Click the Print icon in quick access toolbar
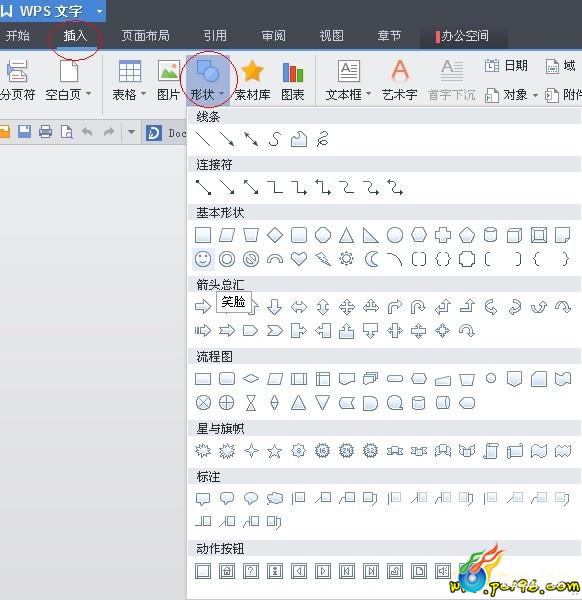Screen dimensions: 582x600 [46, 132]
